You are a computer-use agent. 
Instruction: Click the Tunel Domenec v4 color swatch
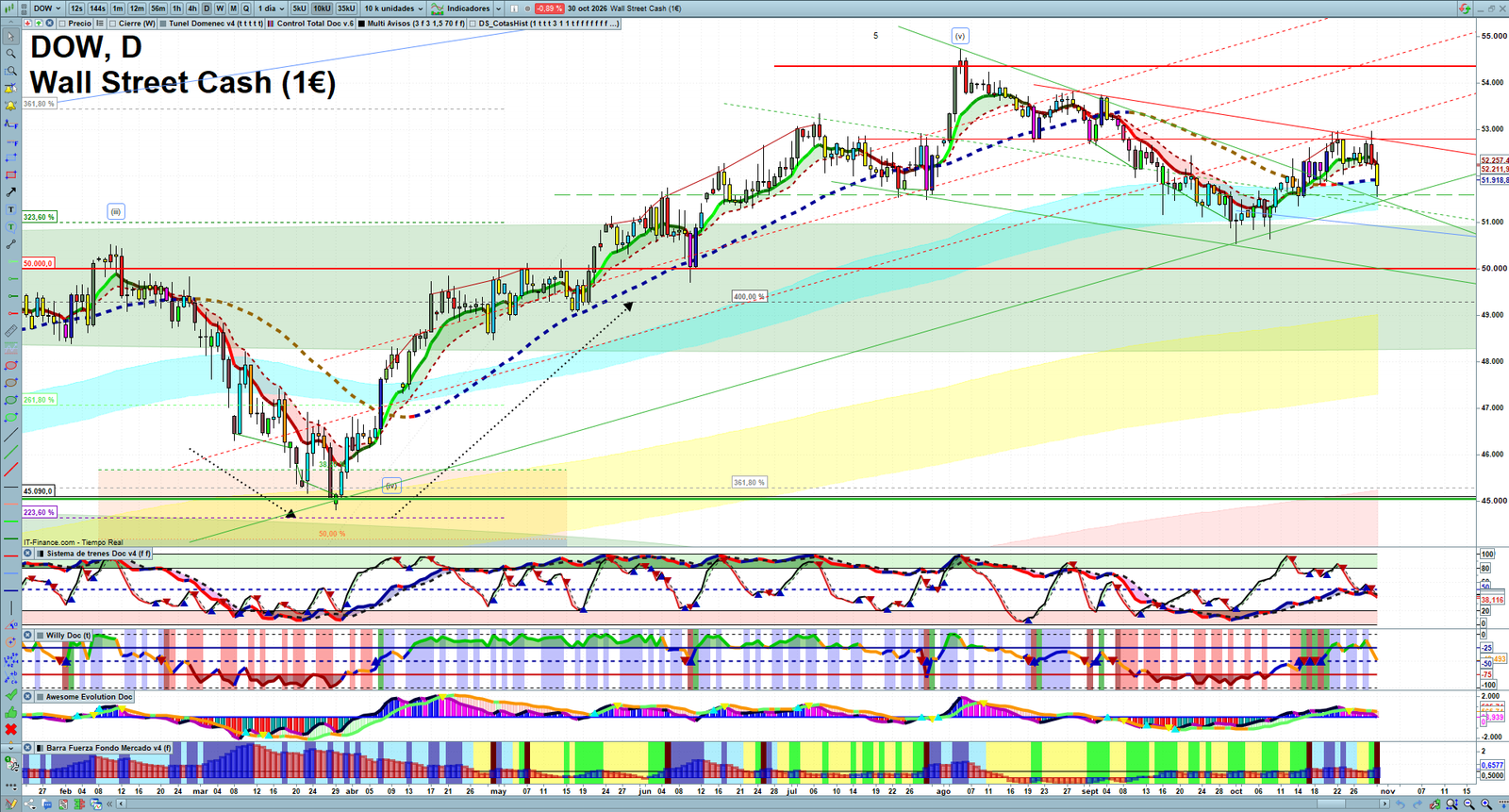point(163,24)
